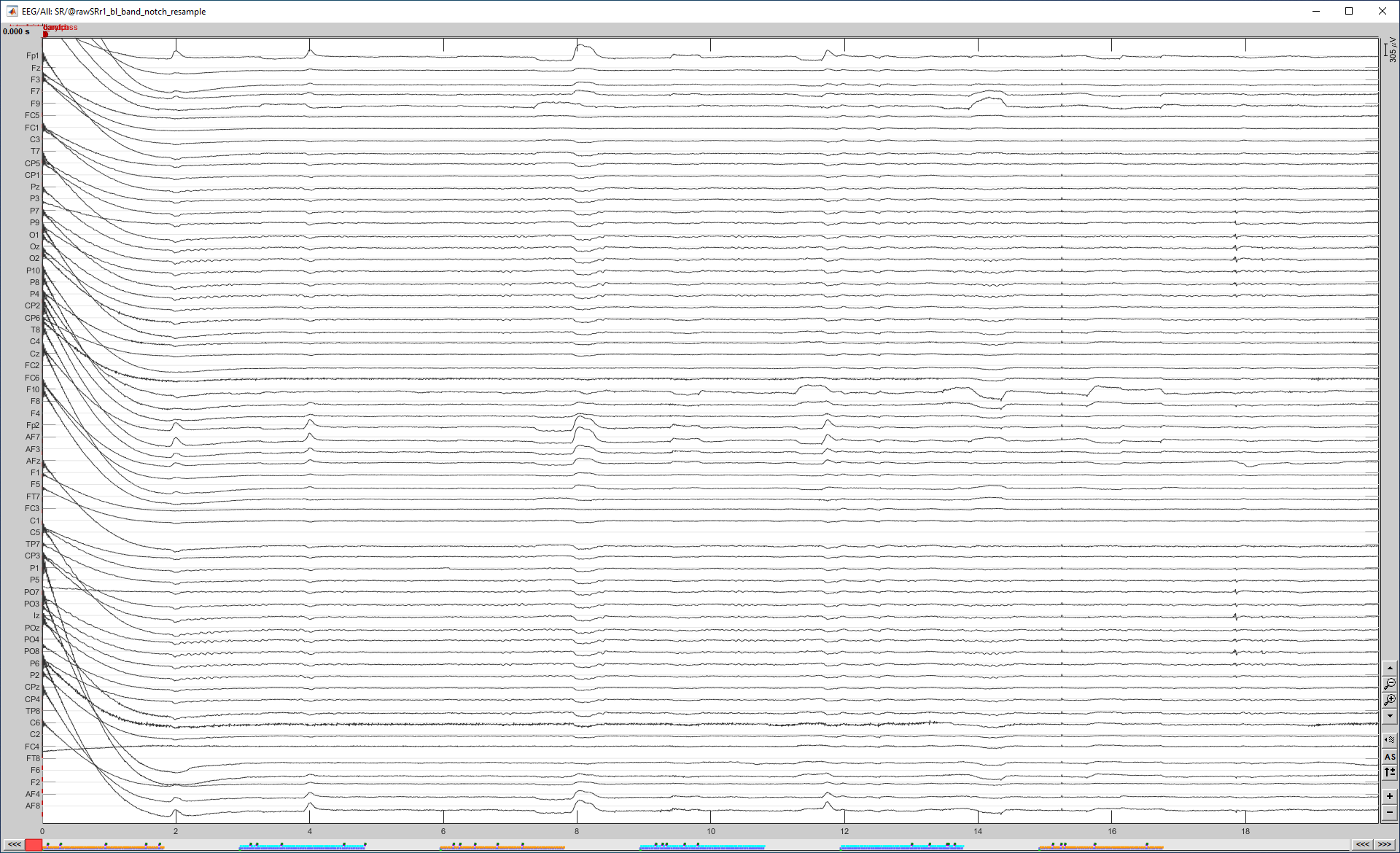
Task: Select channel label P10
Action: (x=33, y=270)
